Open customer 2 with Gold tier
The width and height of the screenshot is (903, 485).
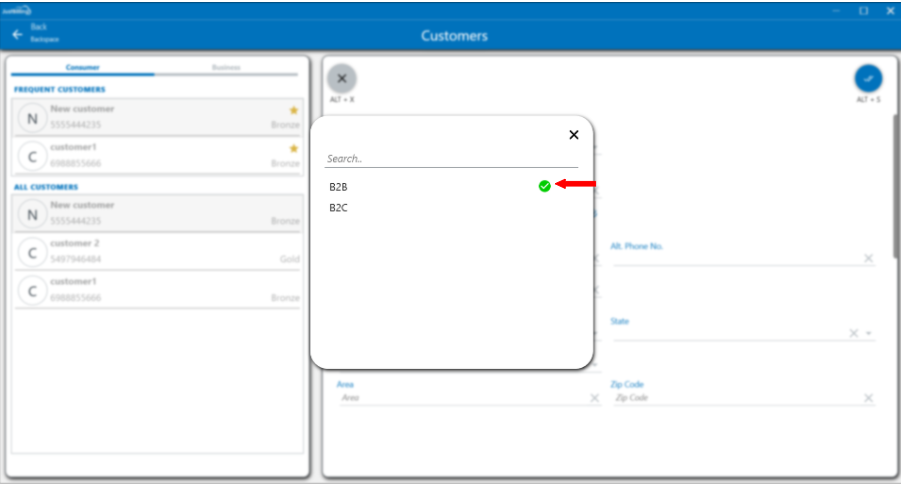(x=159, y=251)
